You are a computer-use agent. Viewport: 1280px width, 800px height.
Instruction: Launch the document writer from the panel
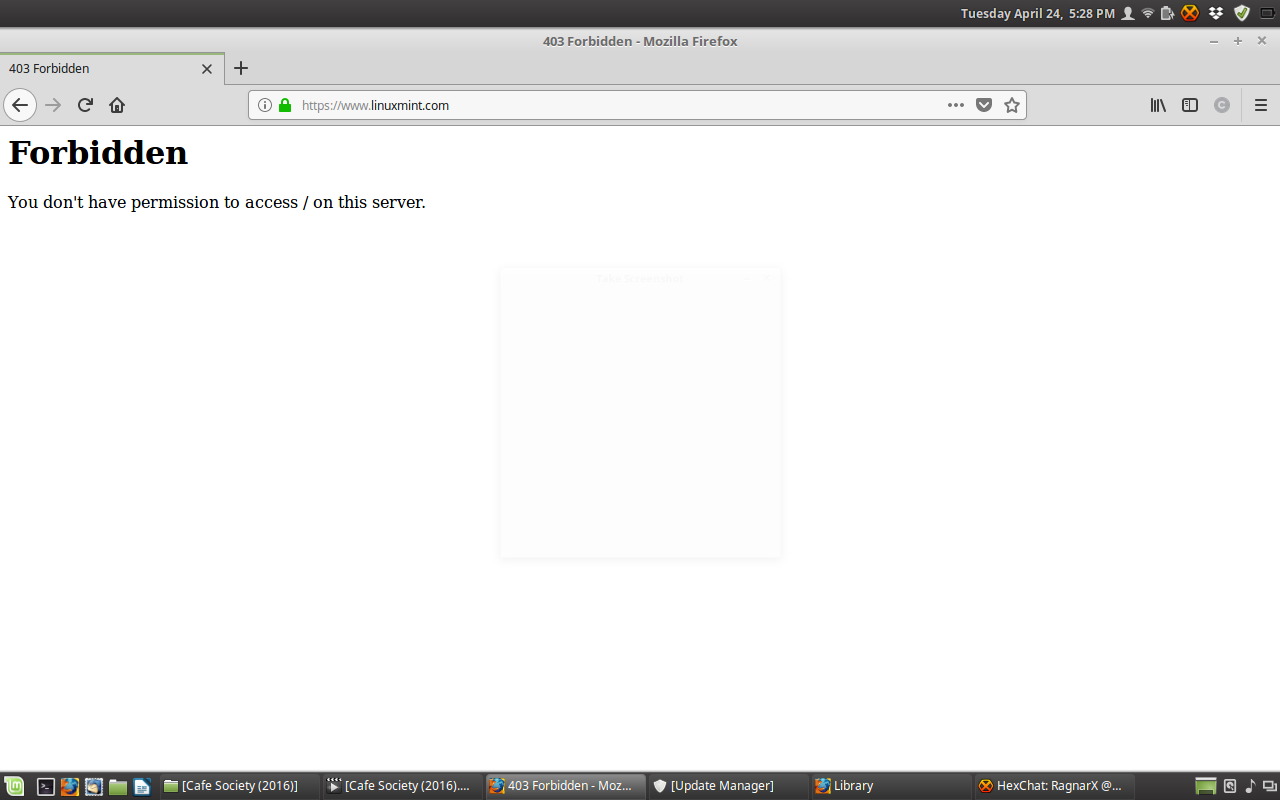142,786
